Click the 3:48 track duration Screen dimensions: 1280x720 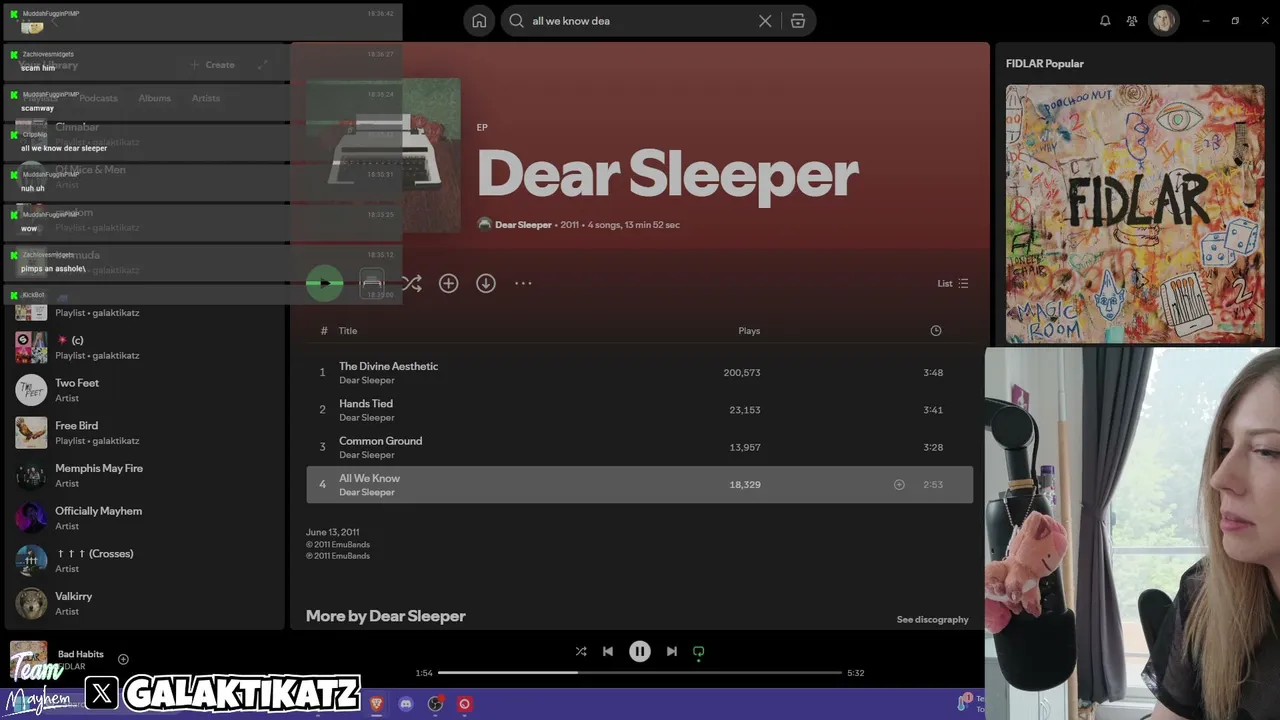[x=933, y=373]
